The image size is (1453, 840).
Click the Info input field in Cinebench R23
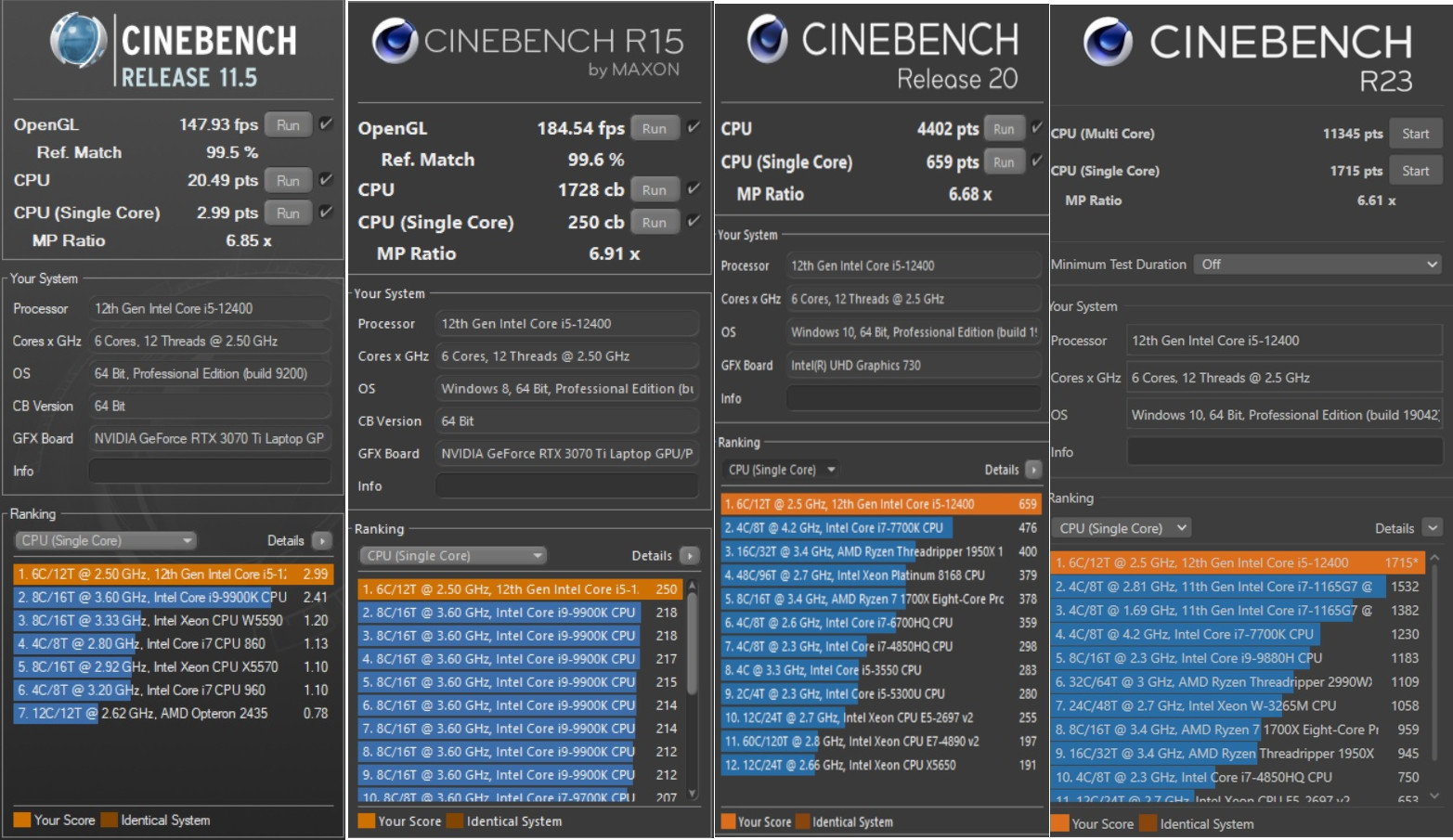(x=1284, y=452)
